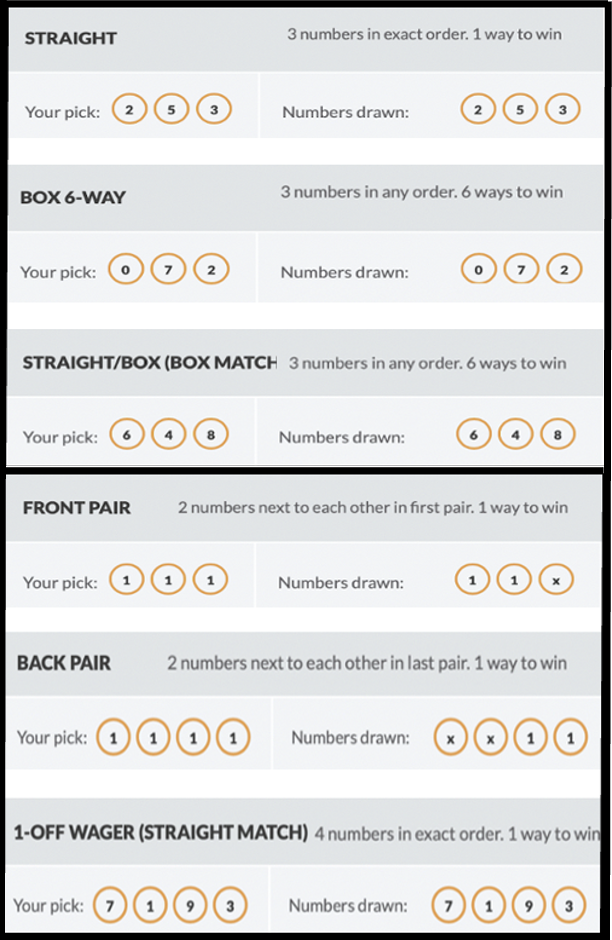Select the 7 ball in Box 6-Way numbers drawn
Viewport: 612px width, 940px height.
(521, 270)
